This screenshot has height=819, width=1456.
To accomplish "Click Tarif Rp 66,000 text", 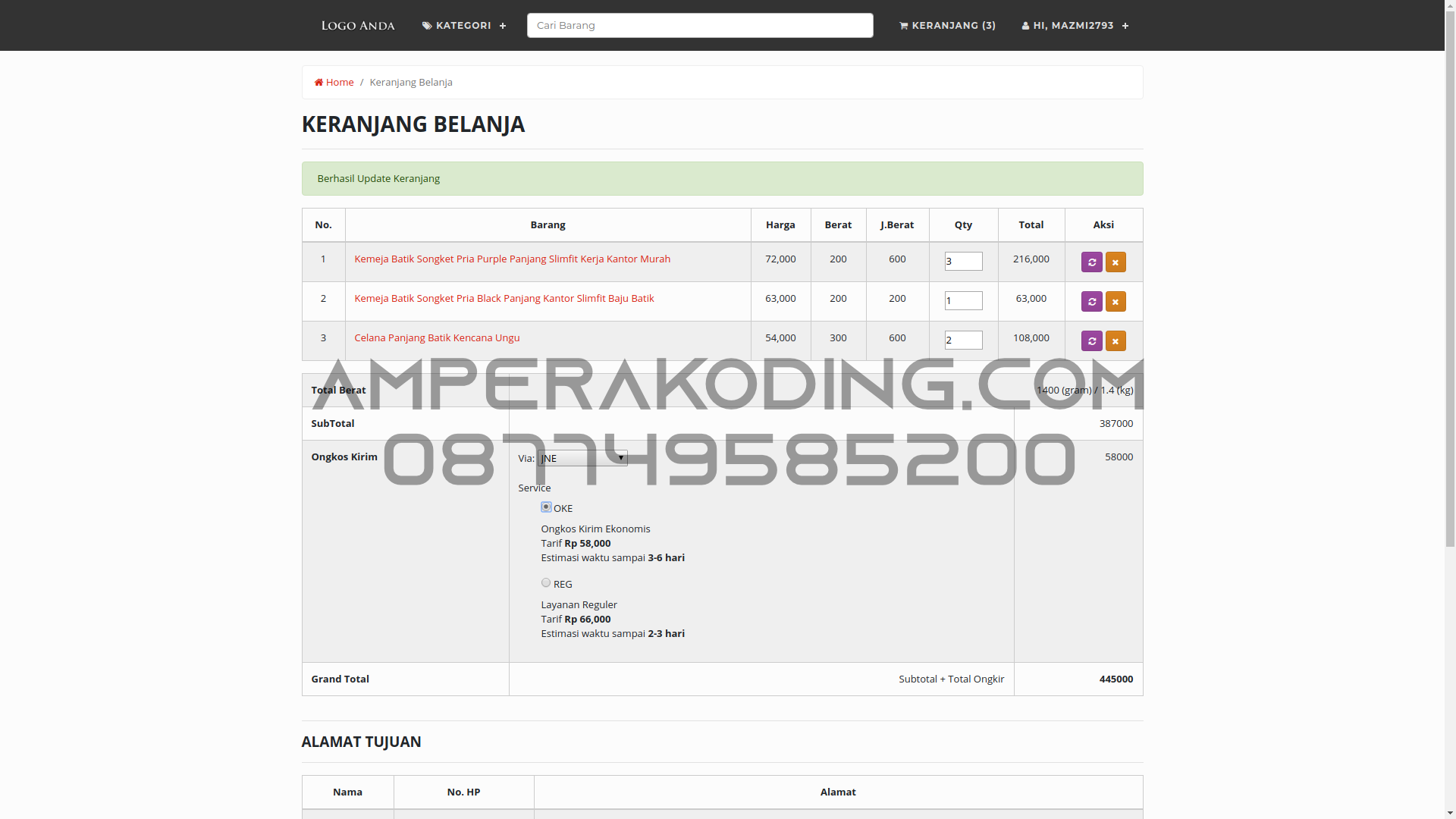I will pos(576,619).
